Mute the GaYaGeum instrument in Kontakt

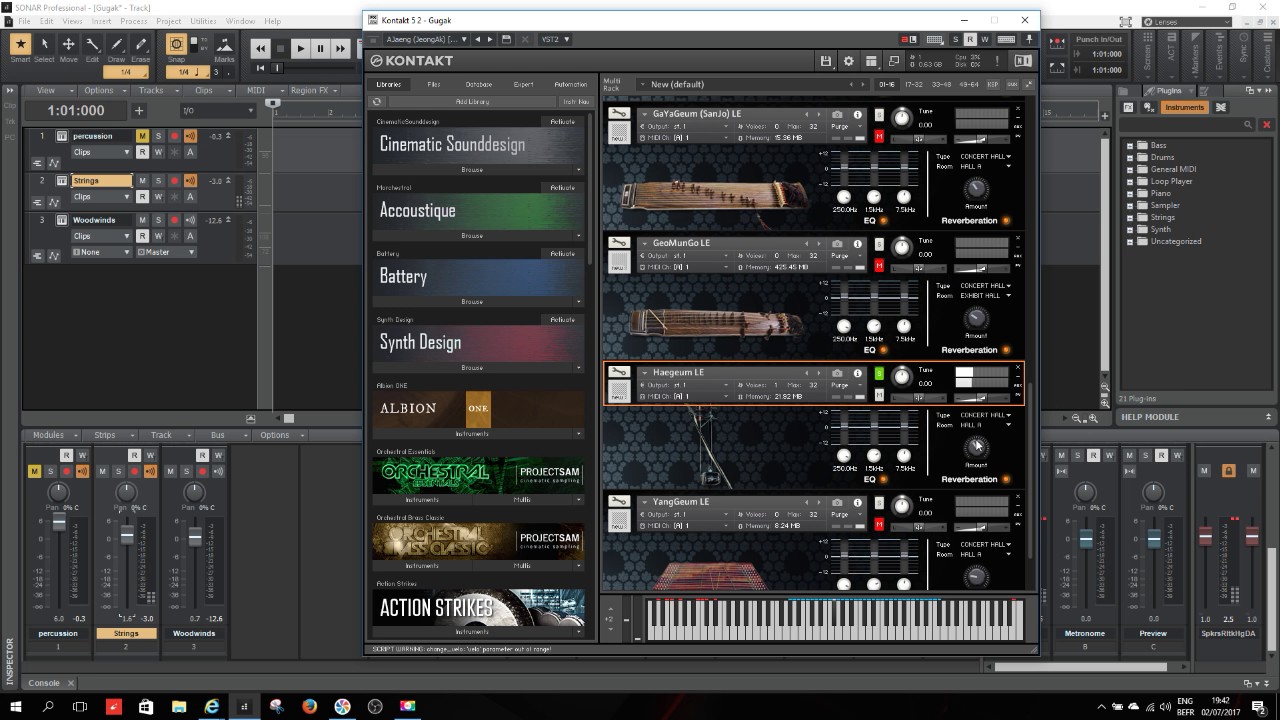pyautogui.click(x=879, y=136)
